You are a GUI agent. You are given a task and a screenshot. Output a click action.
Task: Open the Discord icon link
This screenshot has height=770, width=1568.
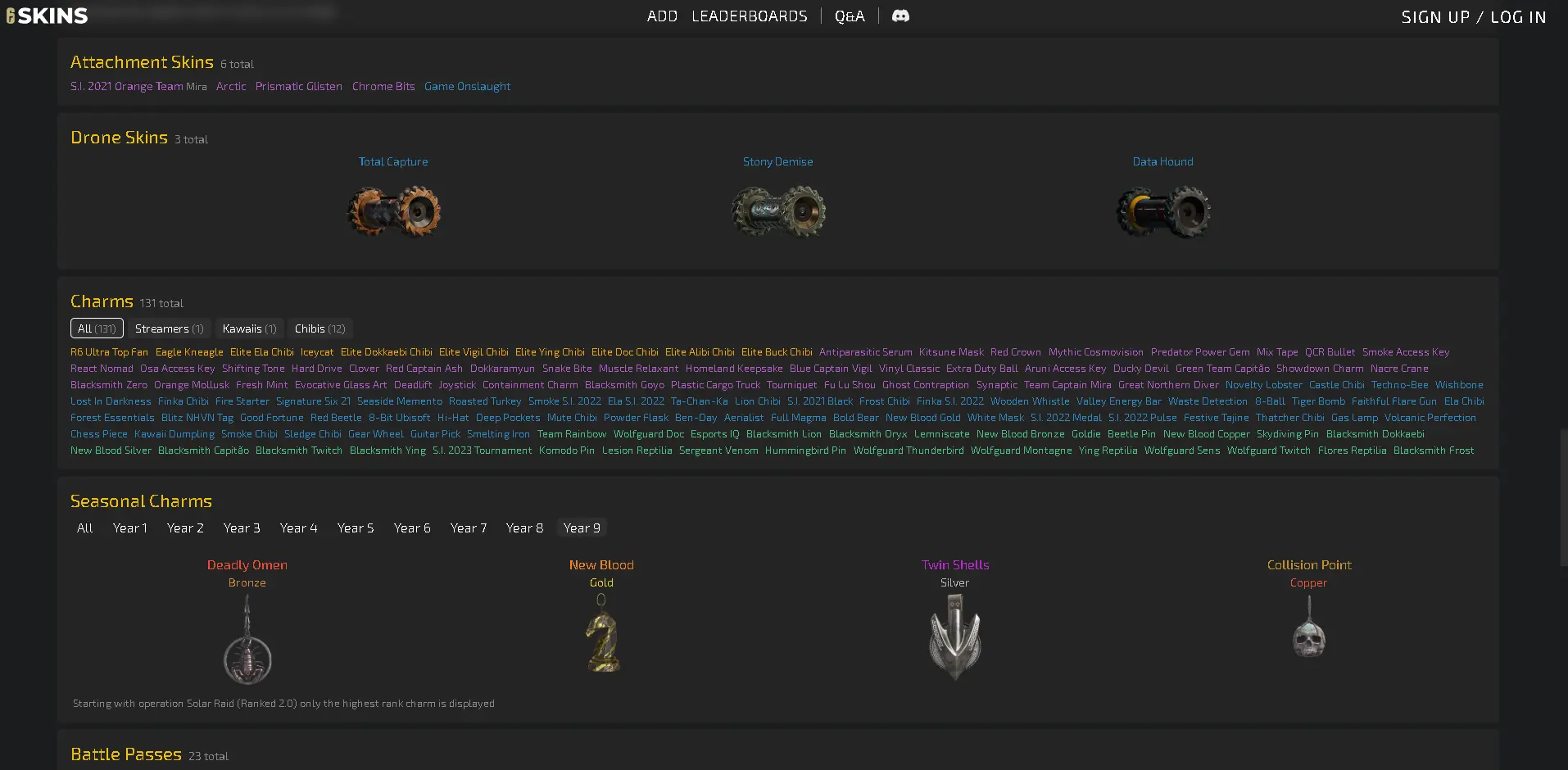pos(900,16)
